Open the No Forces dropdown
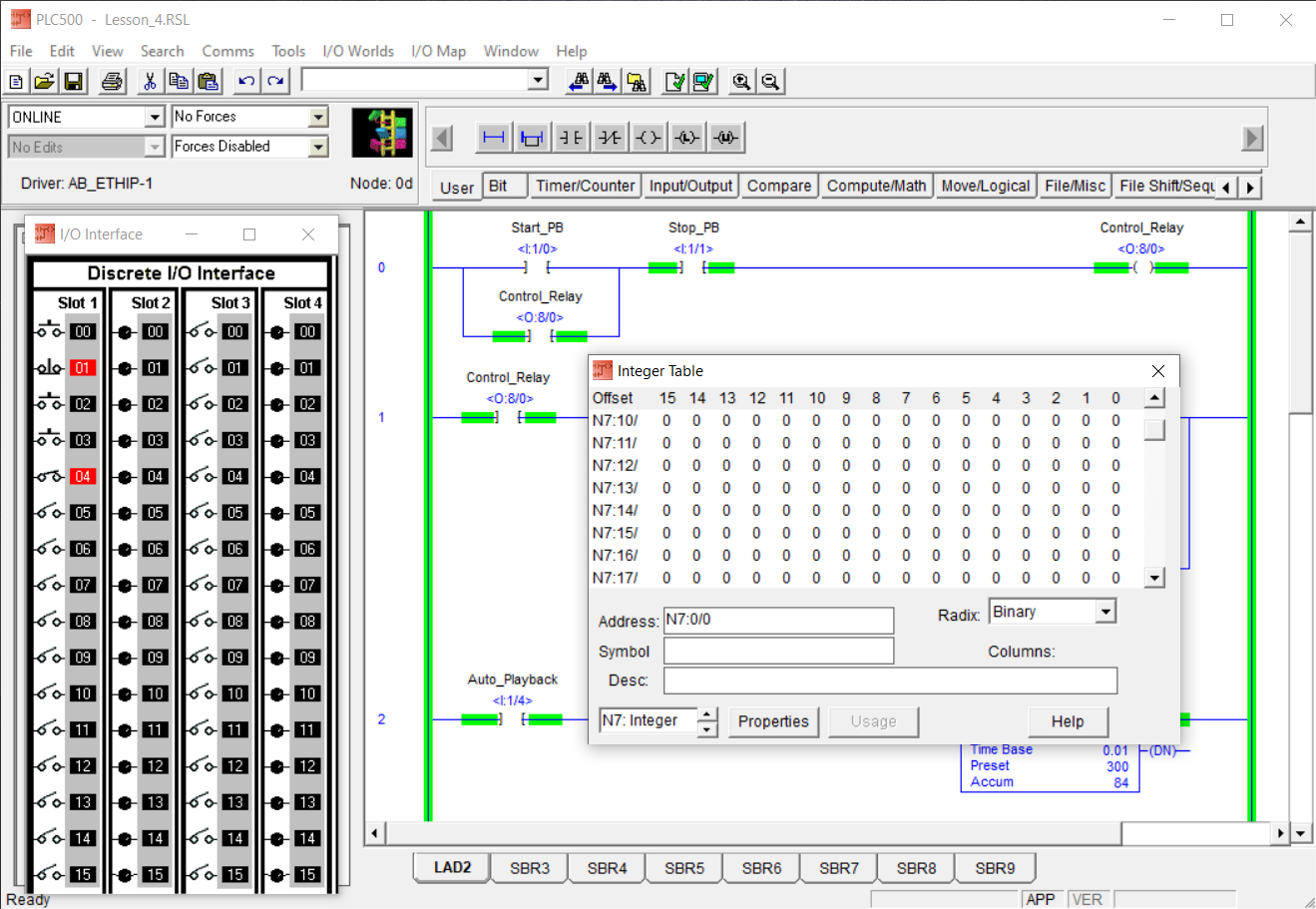The width and height of the screenshot is (1316, 909). point(318,118)
